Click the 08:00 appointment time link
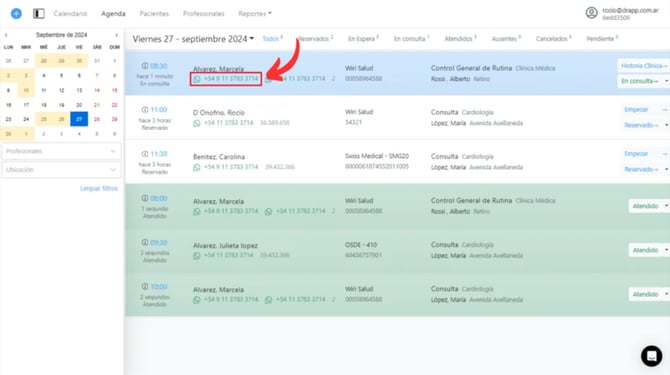This screenshot has height=375, width=670. (159, 199)
